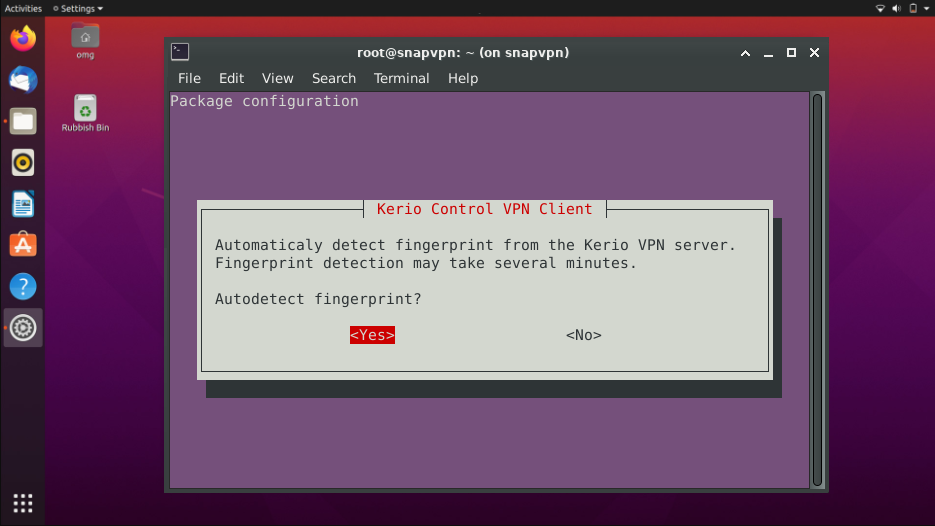The width and height of the screenshot is (935, 526).
Task: Open Activities overview
Action: (23, 8)
